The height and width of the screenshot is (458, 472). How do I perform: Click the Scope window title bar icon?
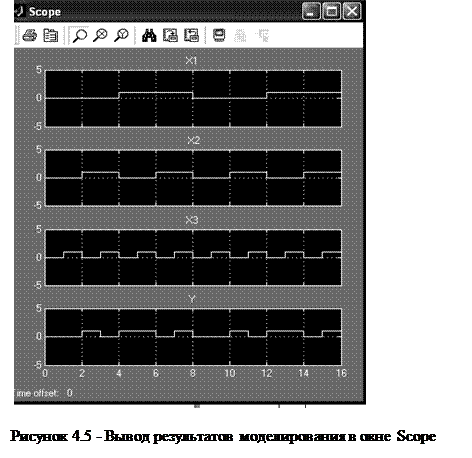(x=19, y=11)
